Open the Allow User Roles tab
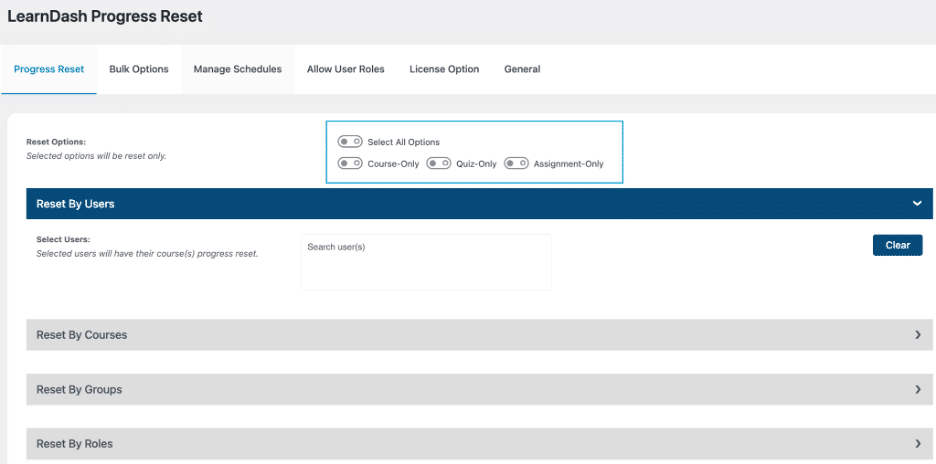 point(346,69)
